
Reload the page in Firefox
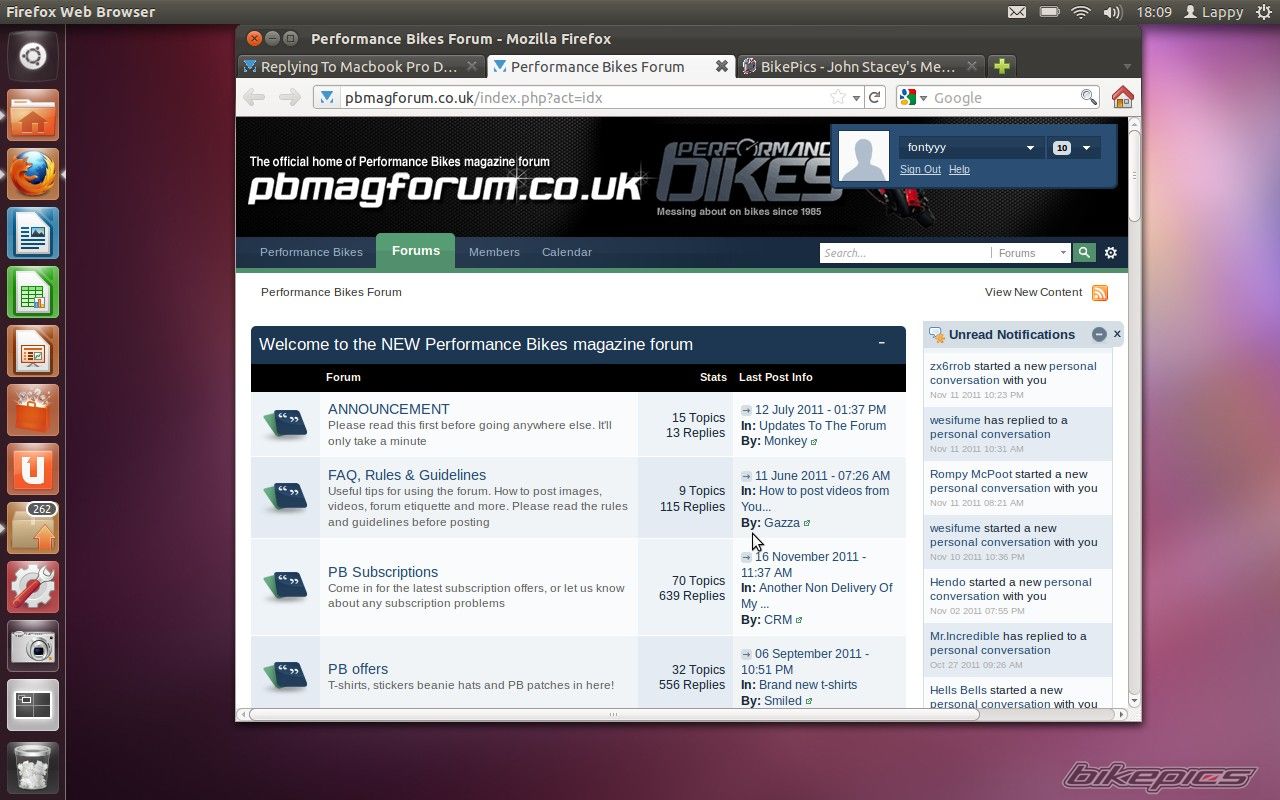tap(875, 97)
